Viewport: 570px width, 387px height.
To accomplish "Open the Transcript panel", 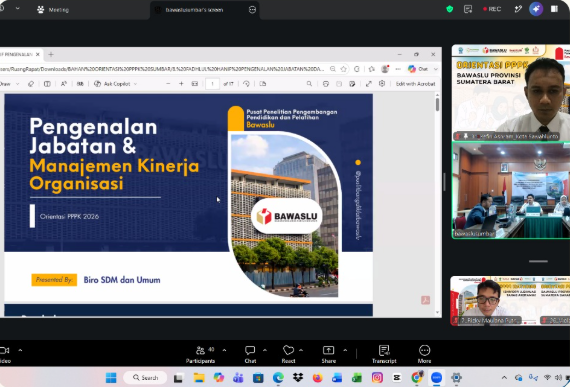I will [x=384, y=354].
